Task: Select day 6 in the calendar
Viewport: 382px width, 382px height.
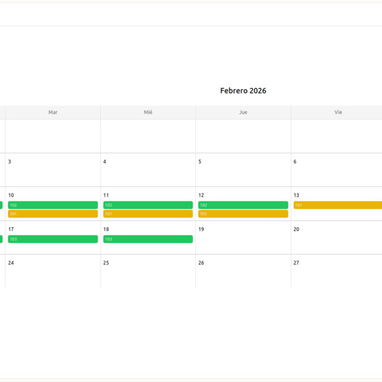Action: pyautogui.click(x=337, y=170)
